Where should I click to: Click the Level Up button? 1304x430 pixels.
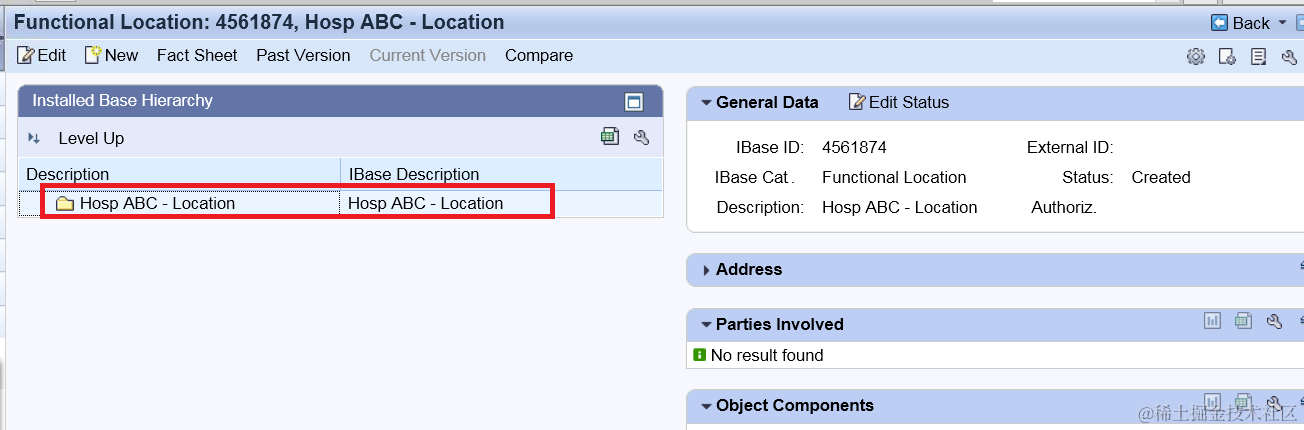[x=91, y=138]
